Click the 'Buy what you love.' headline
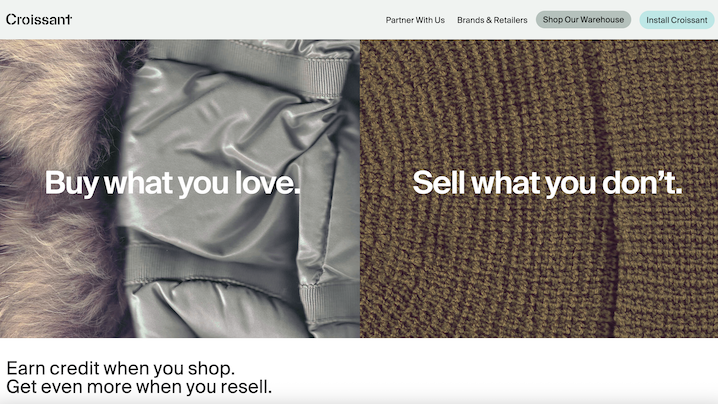This screenshot has height=404, width=718. click(x=173, y=183)
